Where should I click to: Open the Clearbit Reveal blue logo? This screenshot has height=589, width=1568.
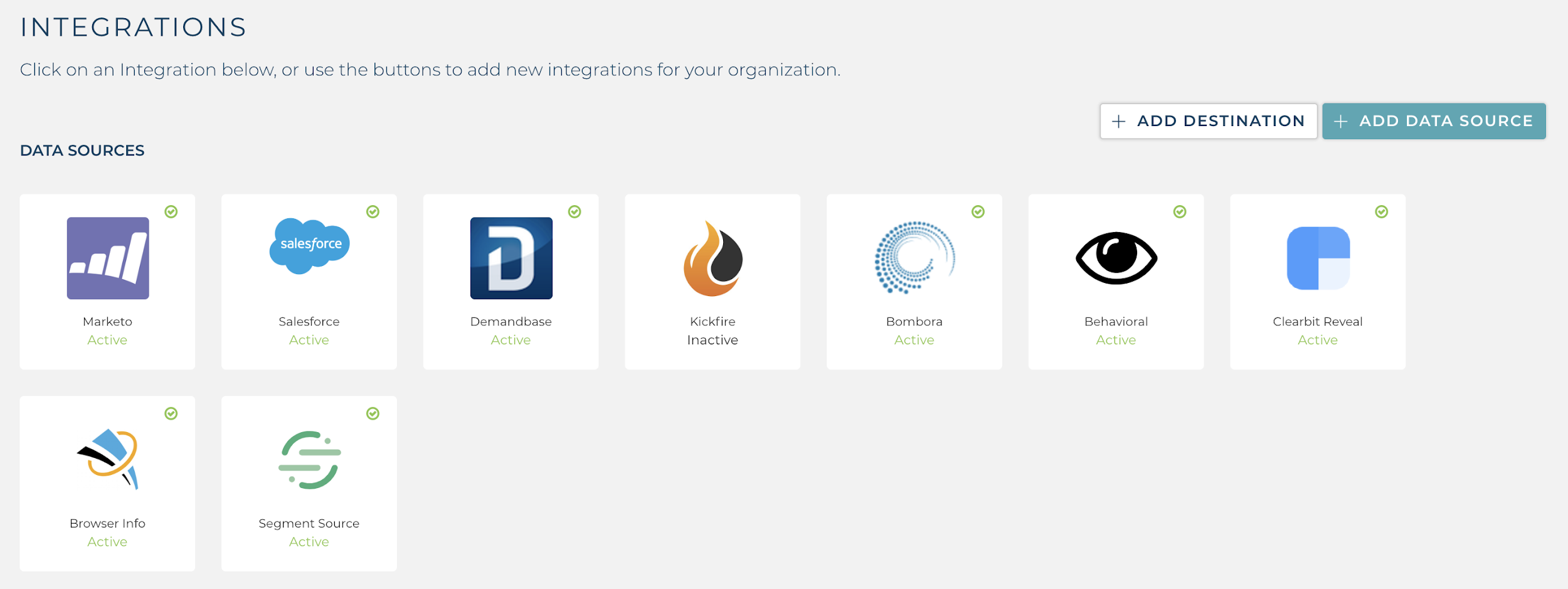click(1318, 258)
